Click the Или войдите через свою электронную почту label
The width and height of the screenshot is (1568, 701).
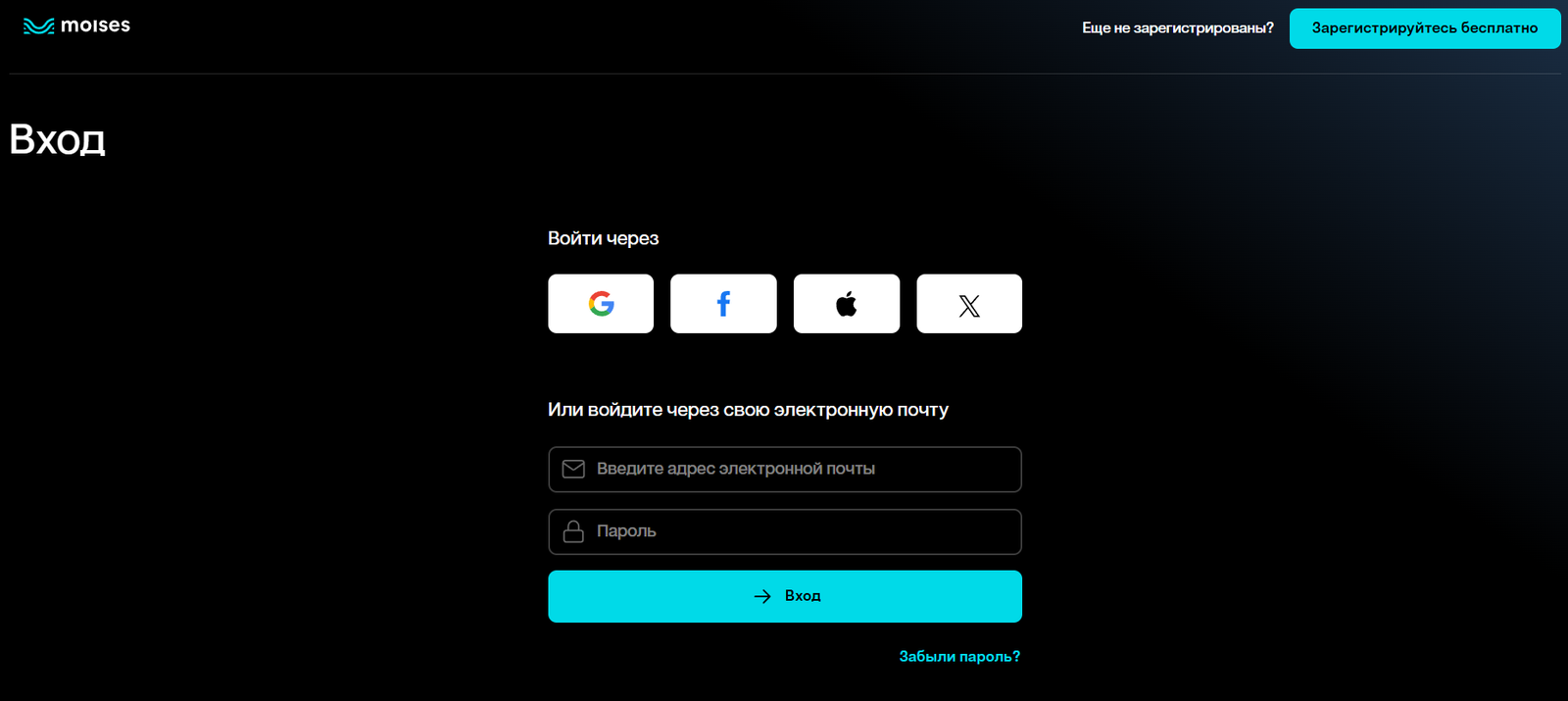(748, 410)
